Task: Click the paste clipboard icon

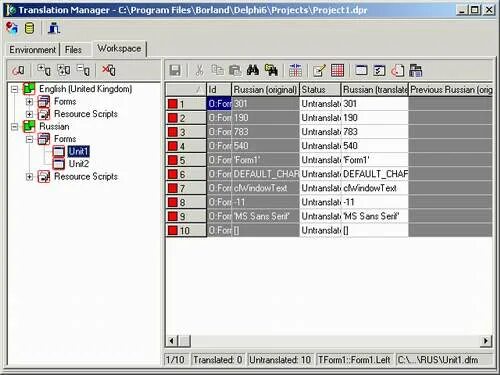Action: [x=235, y=71]
